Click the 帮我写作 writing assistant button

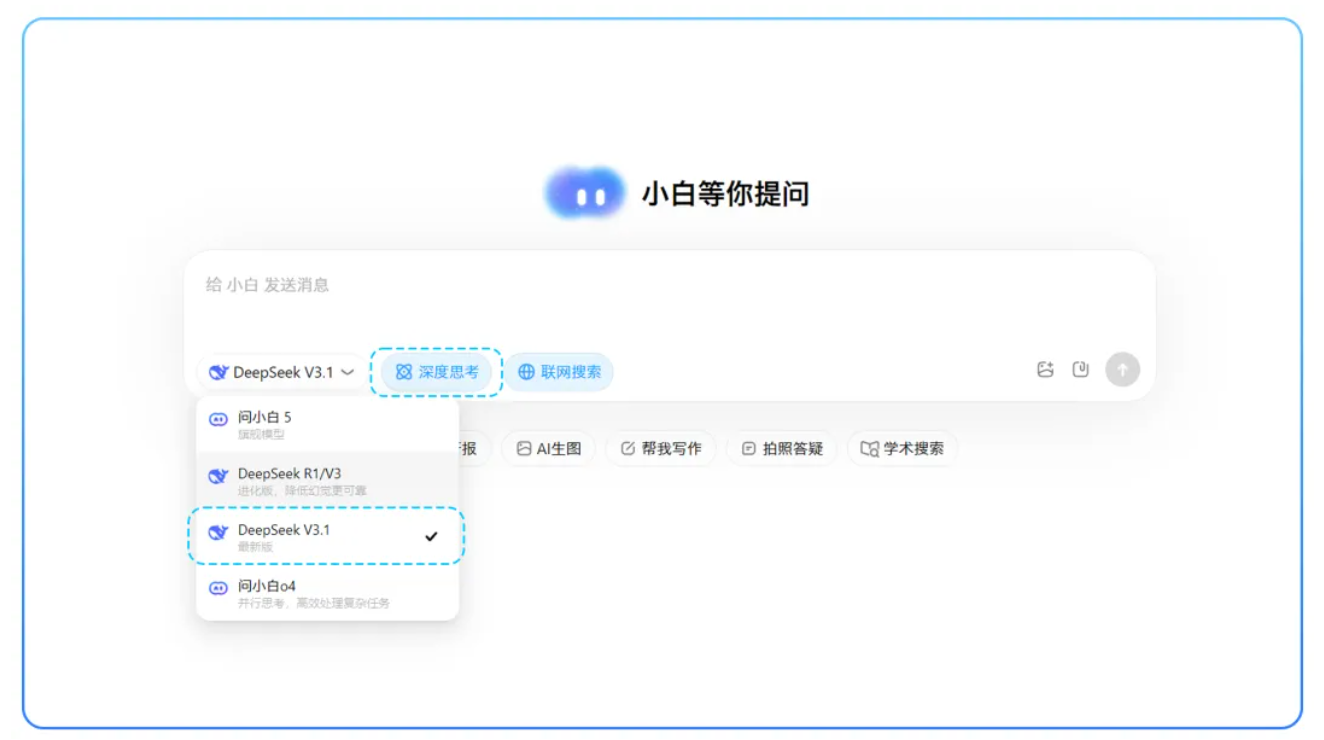[661, 449]
